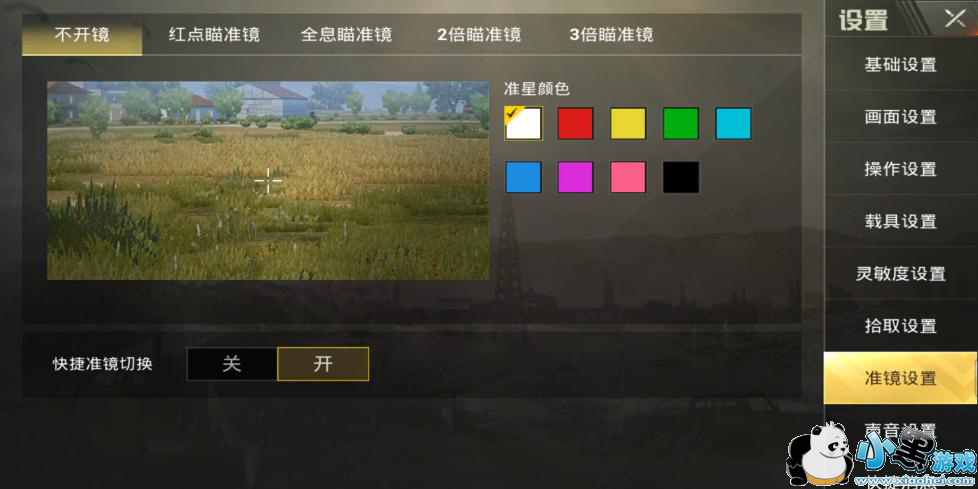The height and width of the screenshot is (489, 978).
Task: Open 灵敏度设置 settings category
Action: (901, 273)
